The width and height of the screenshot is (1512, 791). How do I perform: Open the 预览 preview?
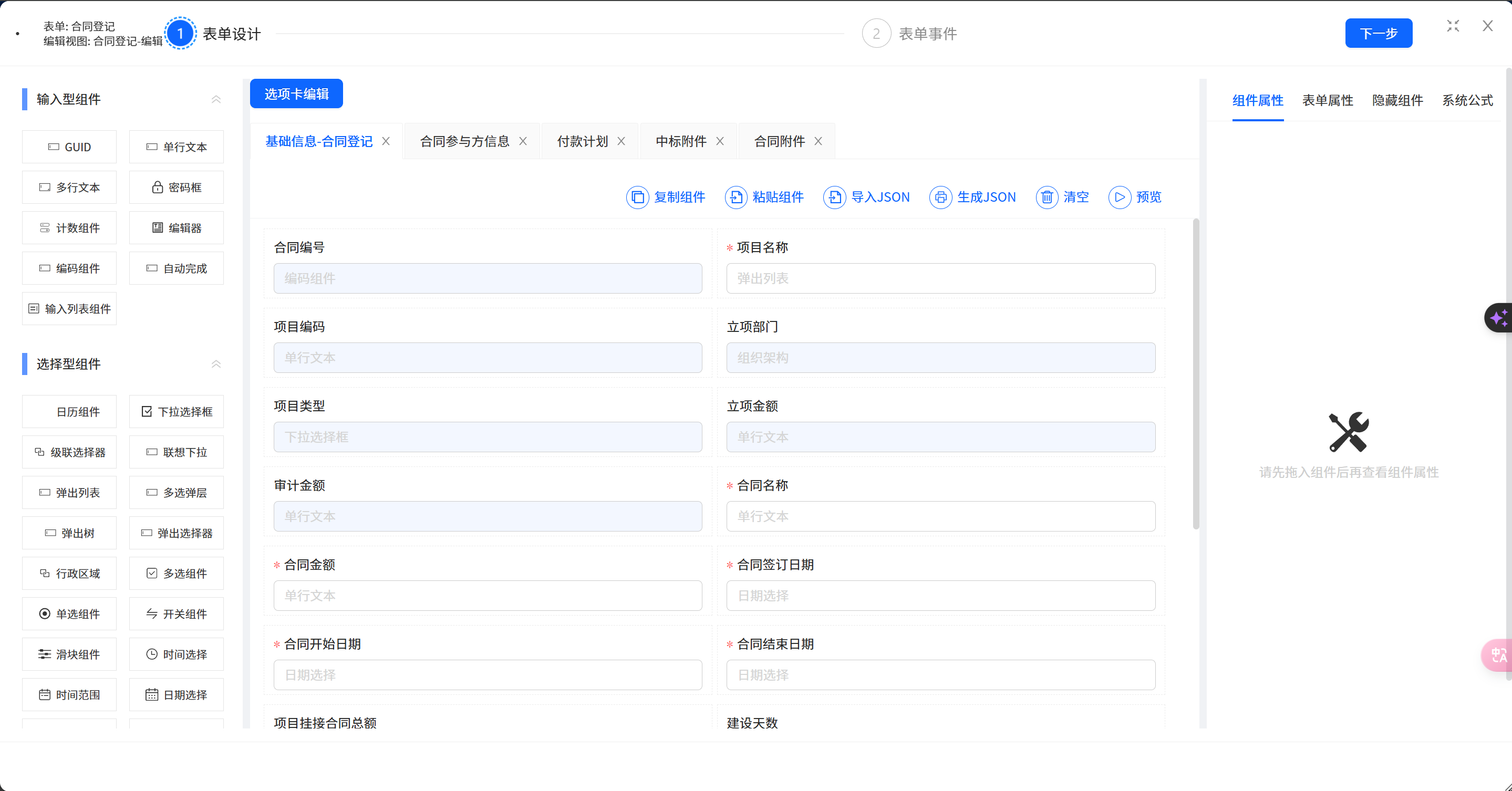(1135, 197)
